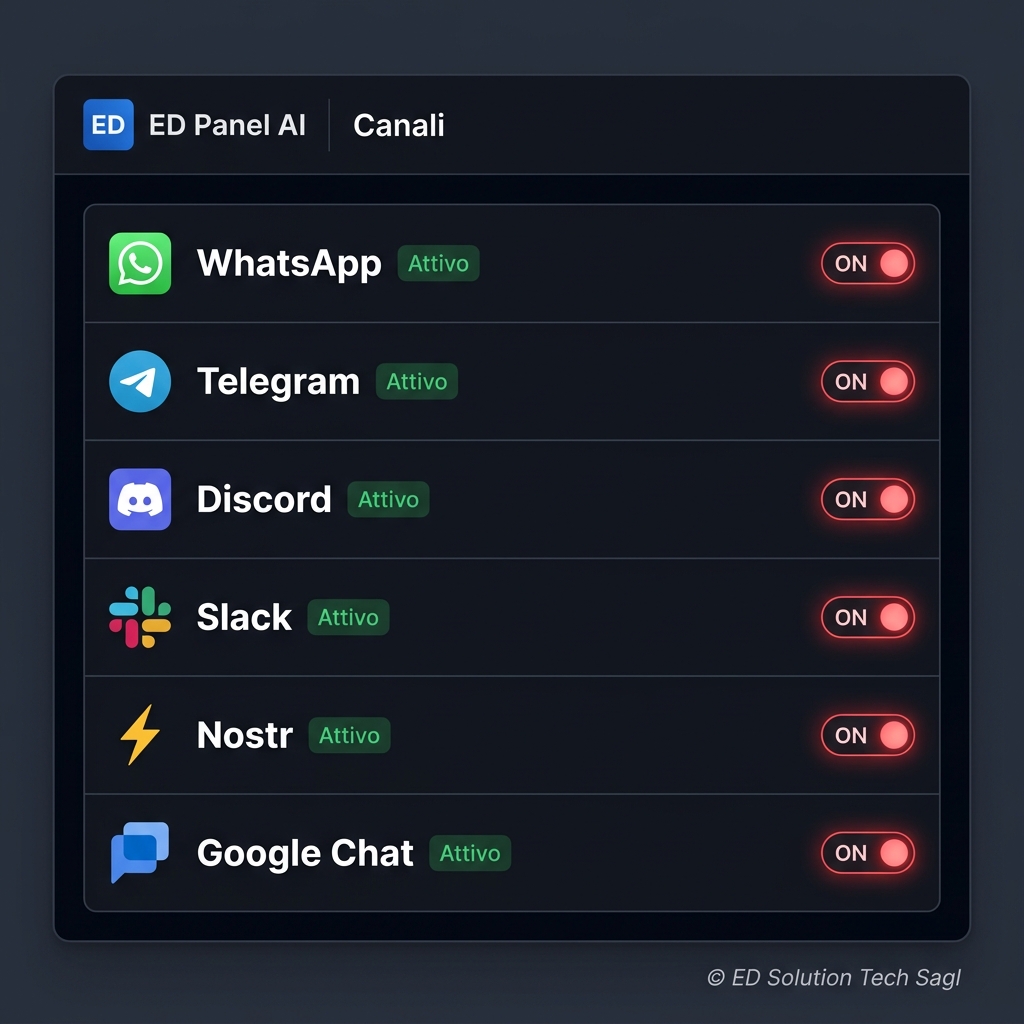Select the Telegram paper plane icon

click(140, 381)
